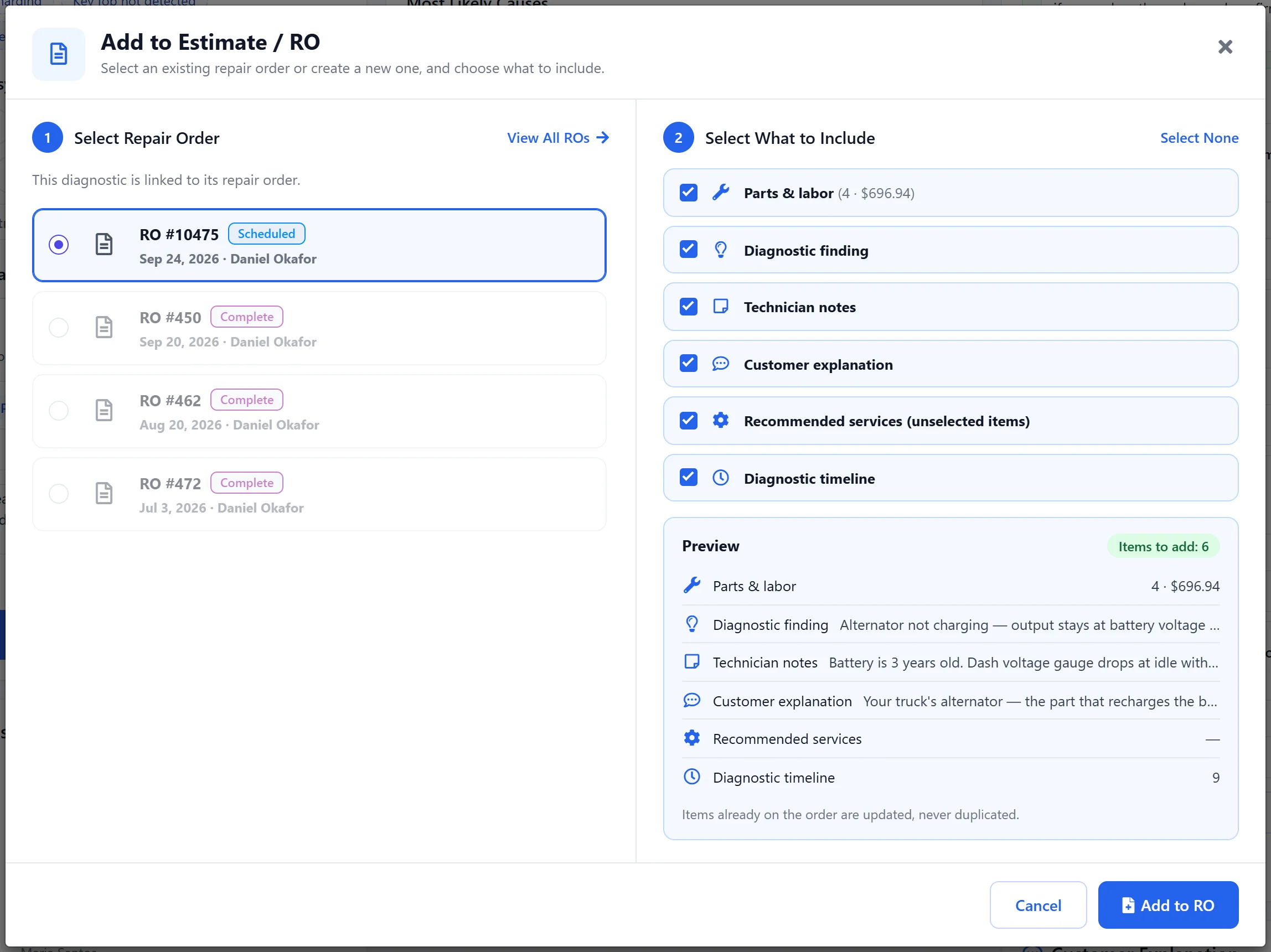
Task: Uncheck the Diagnostic finding checkbox
Action: (x=688, y=250)
